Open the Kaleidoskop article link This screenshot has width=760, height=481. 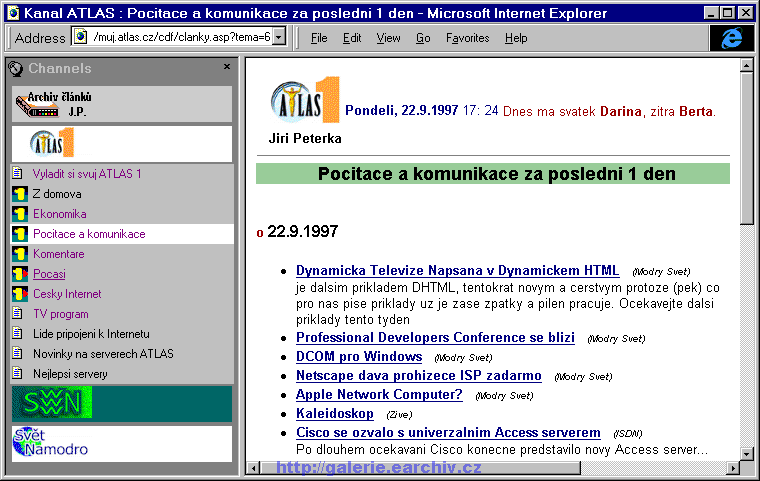[x=334, y=414]
